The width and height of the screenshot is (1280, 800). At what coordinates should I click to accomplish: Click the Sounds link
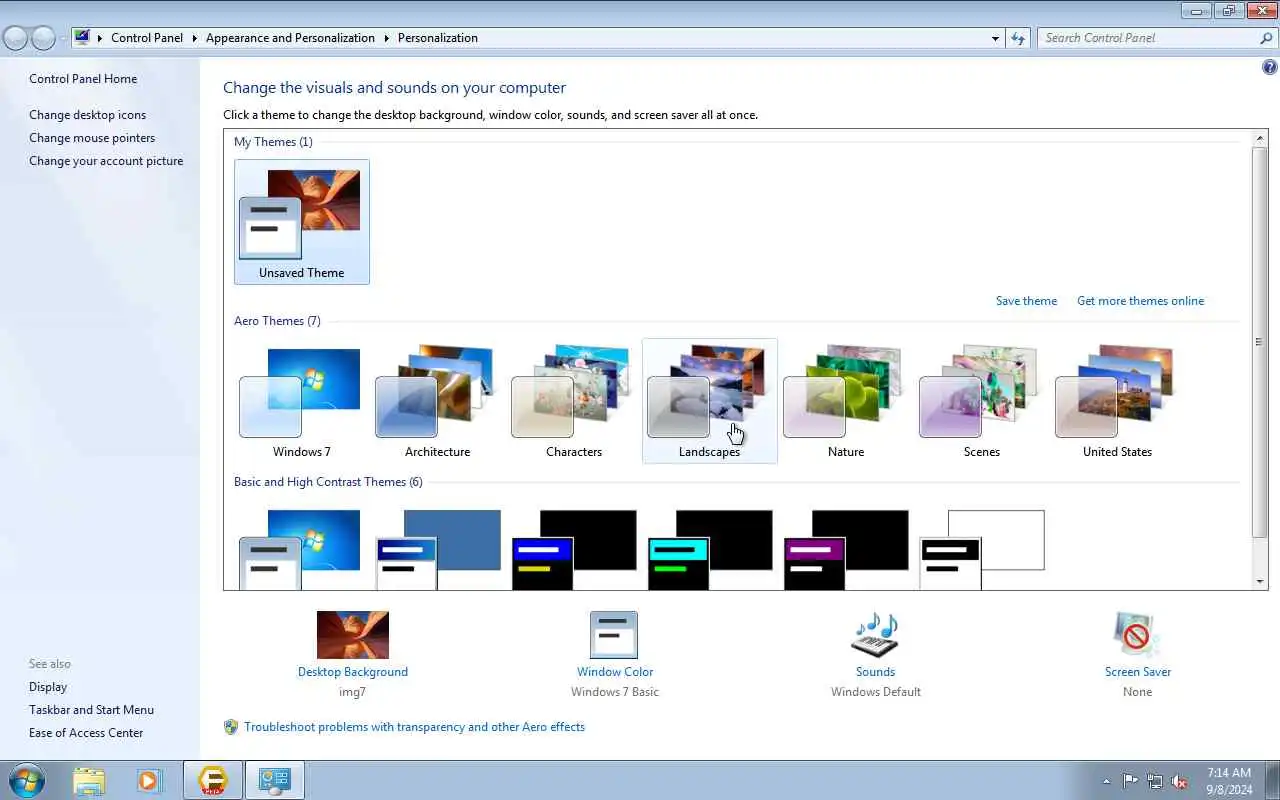[875, 672]
